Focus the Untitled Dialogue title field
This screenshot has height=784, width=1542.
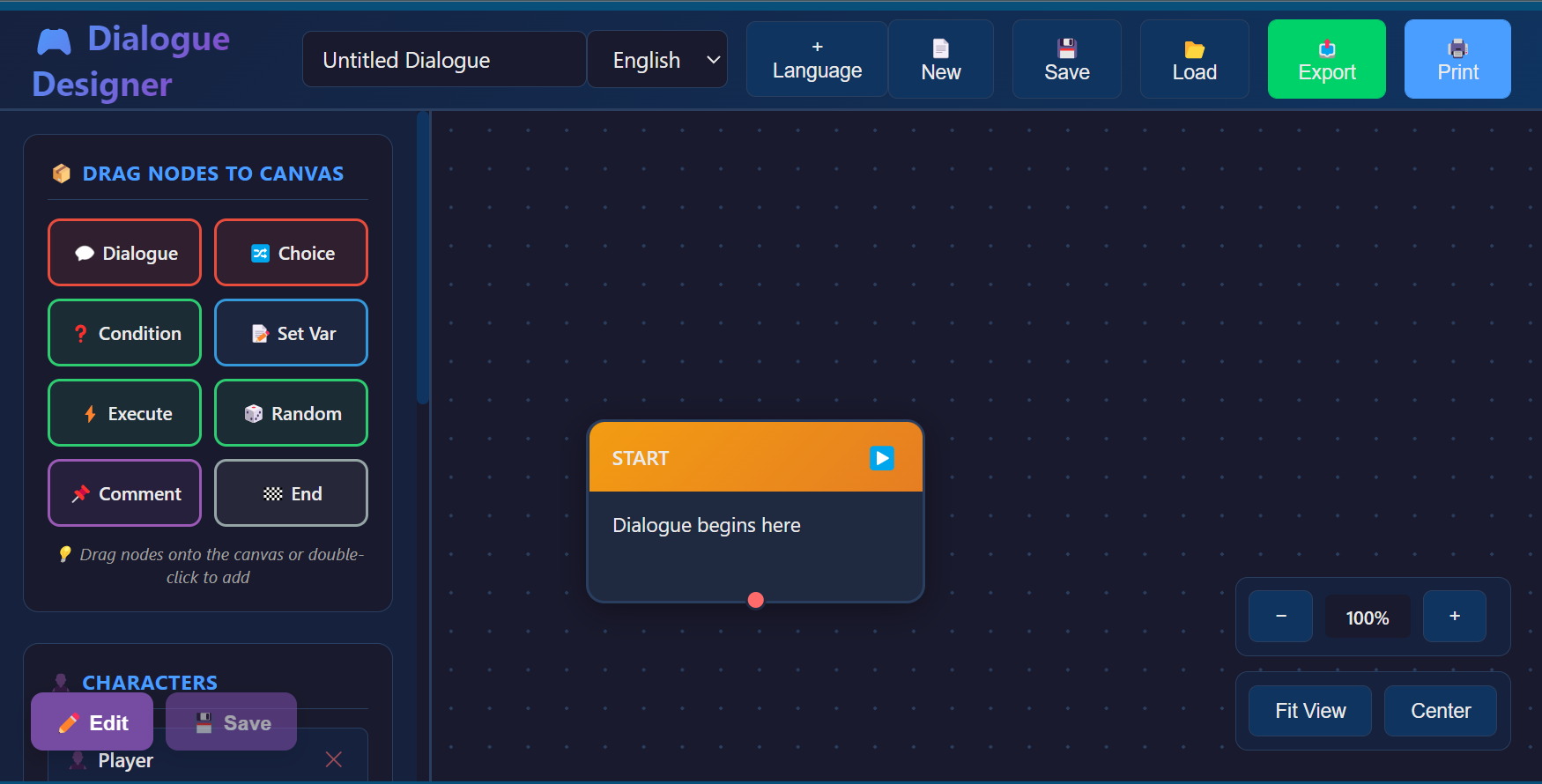point(444,59)
